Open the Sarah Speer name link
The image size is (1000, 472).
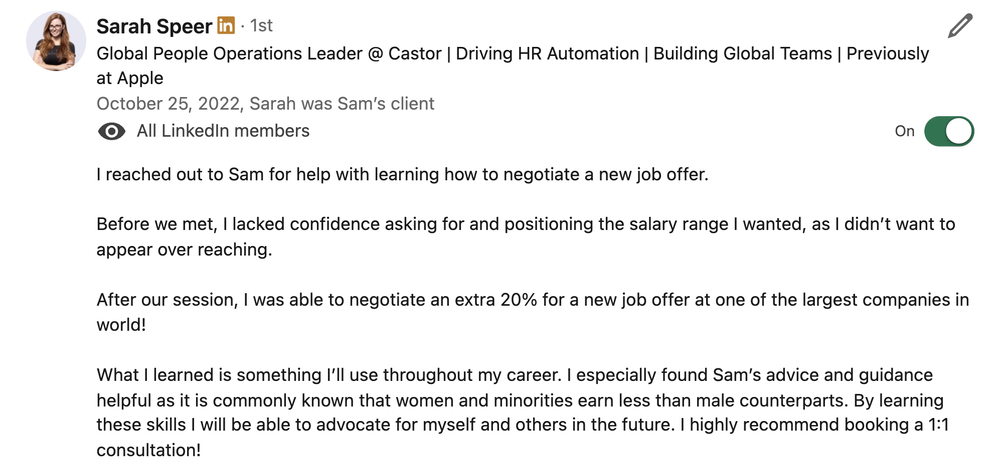(154, 26)
